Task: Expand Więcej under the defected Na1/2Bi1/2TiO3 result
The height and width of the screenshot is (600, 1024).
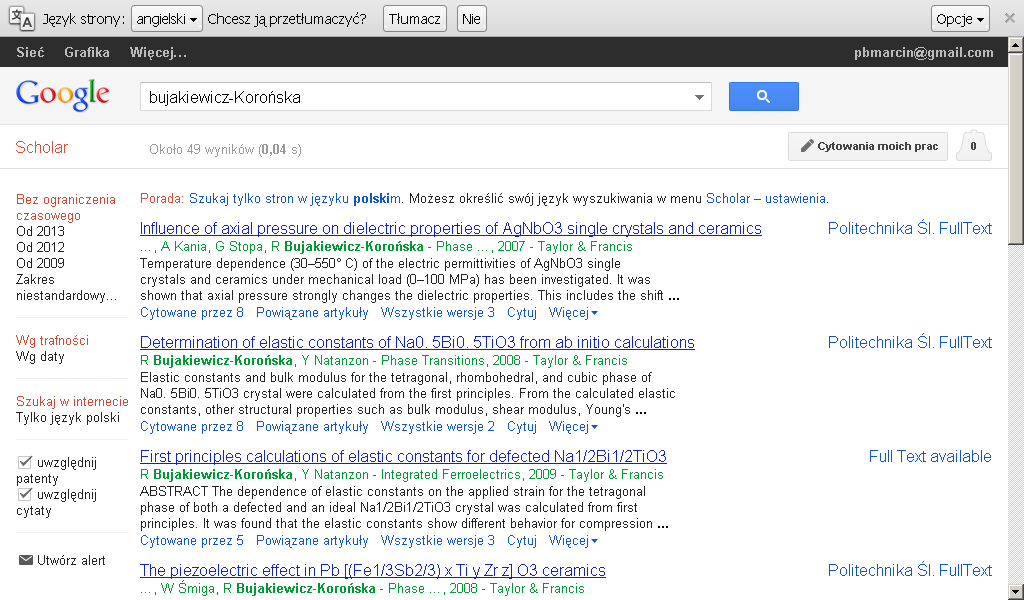Action: tap(573, 541)
